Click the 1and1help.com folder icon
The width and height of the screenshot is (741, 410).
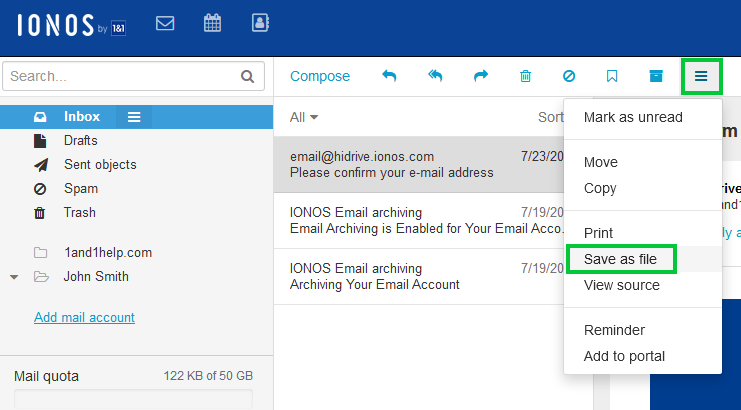pos(41,253)
